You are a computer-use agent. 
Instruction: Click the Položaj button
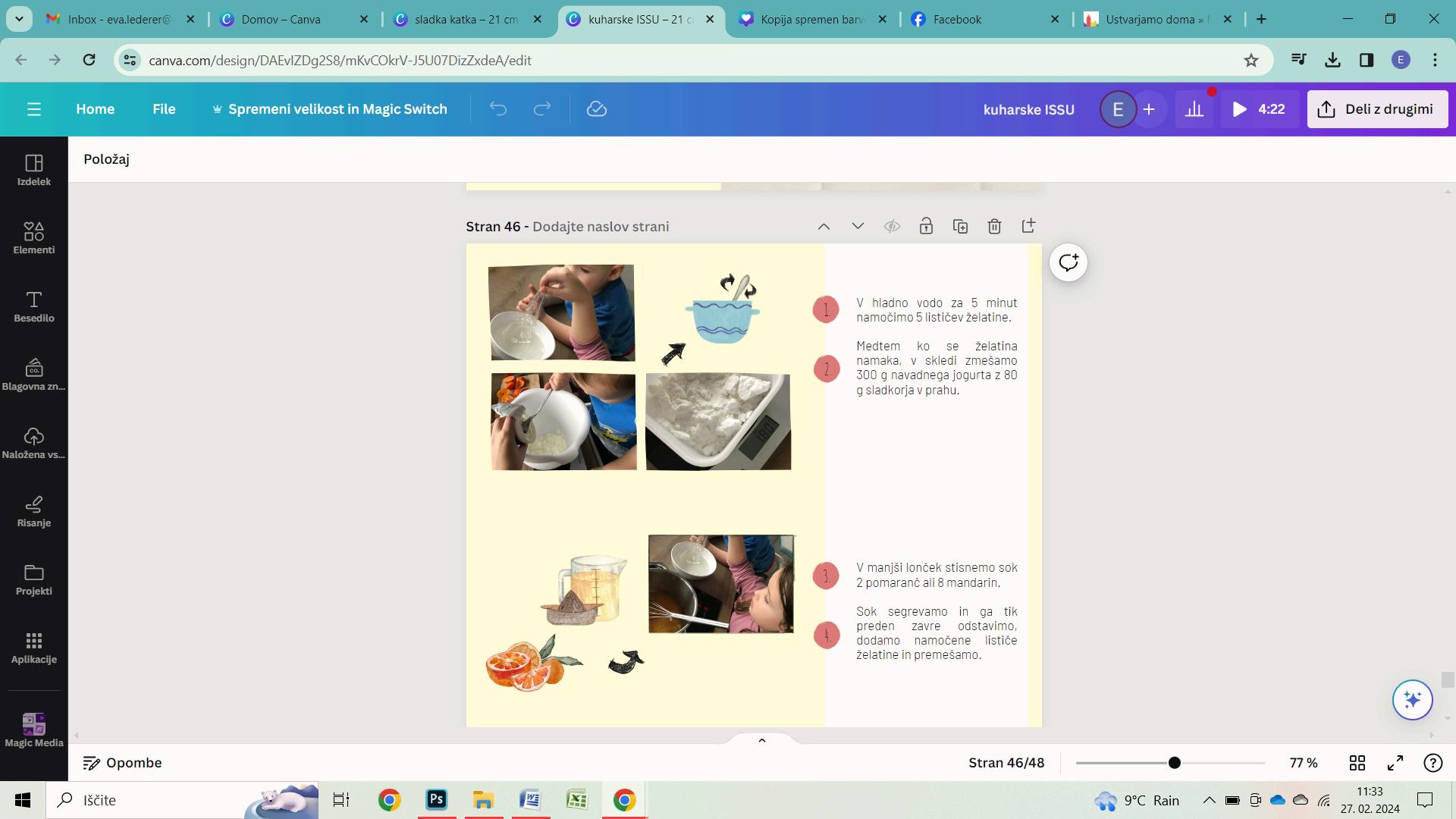[x=106, y=159]
